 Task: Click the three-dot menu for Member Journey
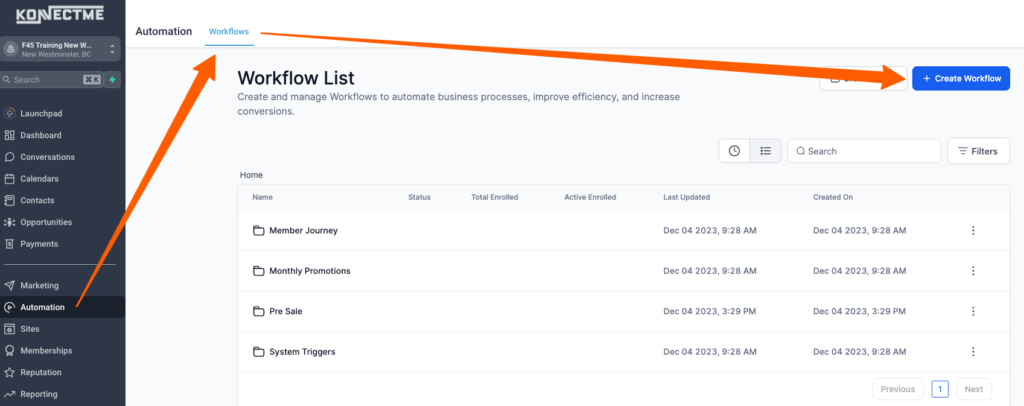point(973,231)
